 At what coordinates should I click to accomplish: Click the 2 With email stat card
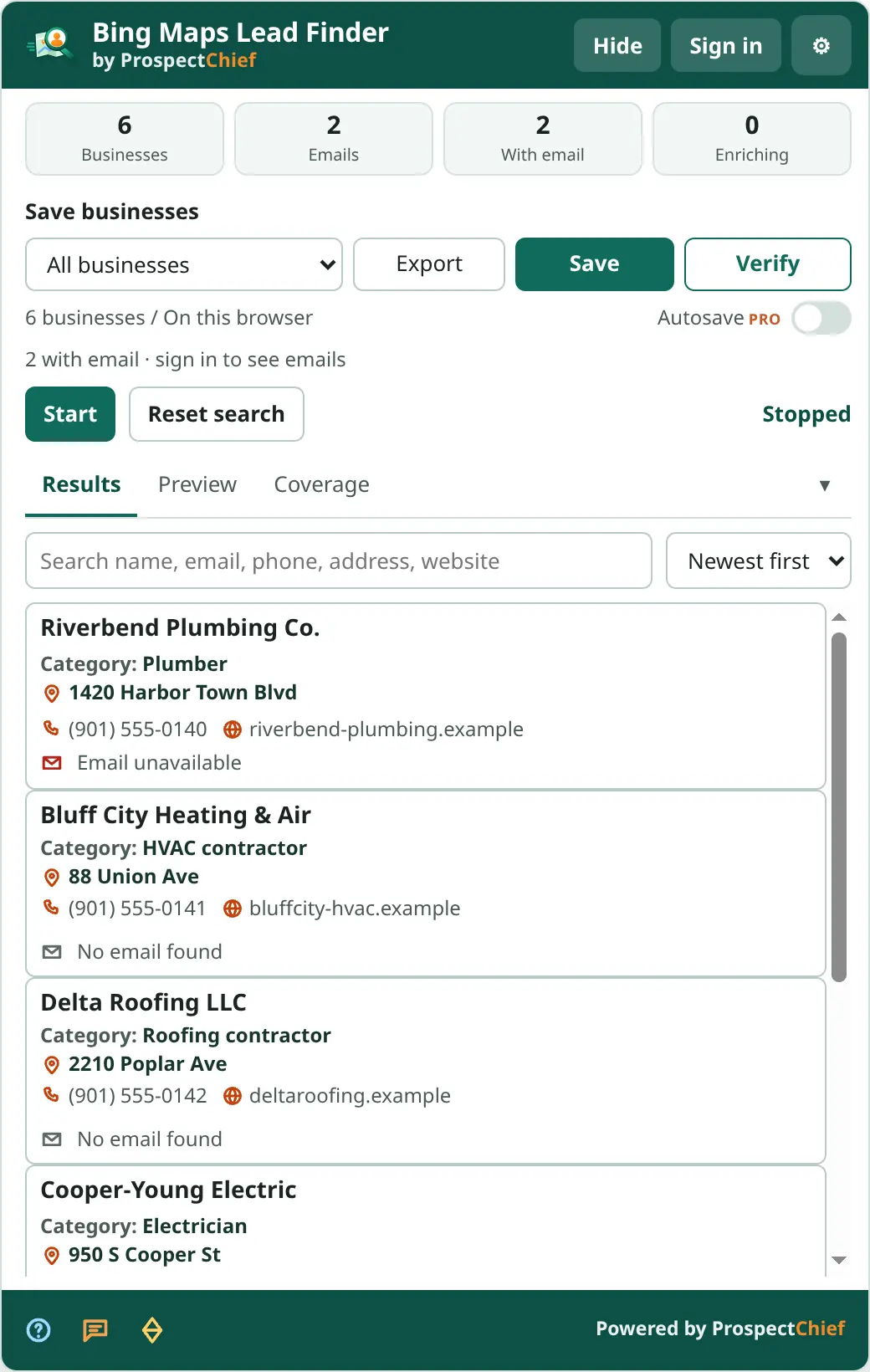tap(543, 139)
